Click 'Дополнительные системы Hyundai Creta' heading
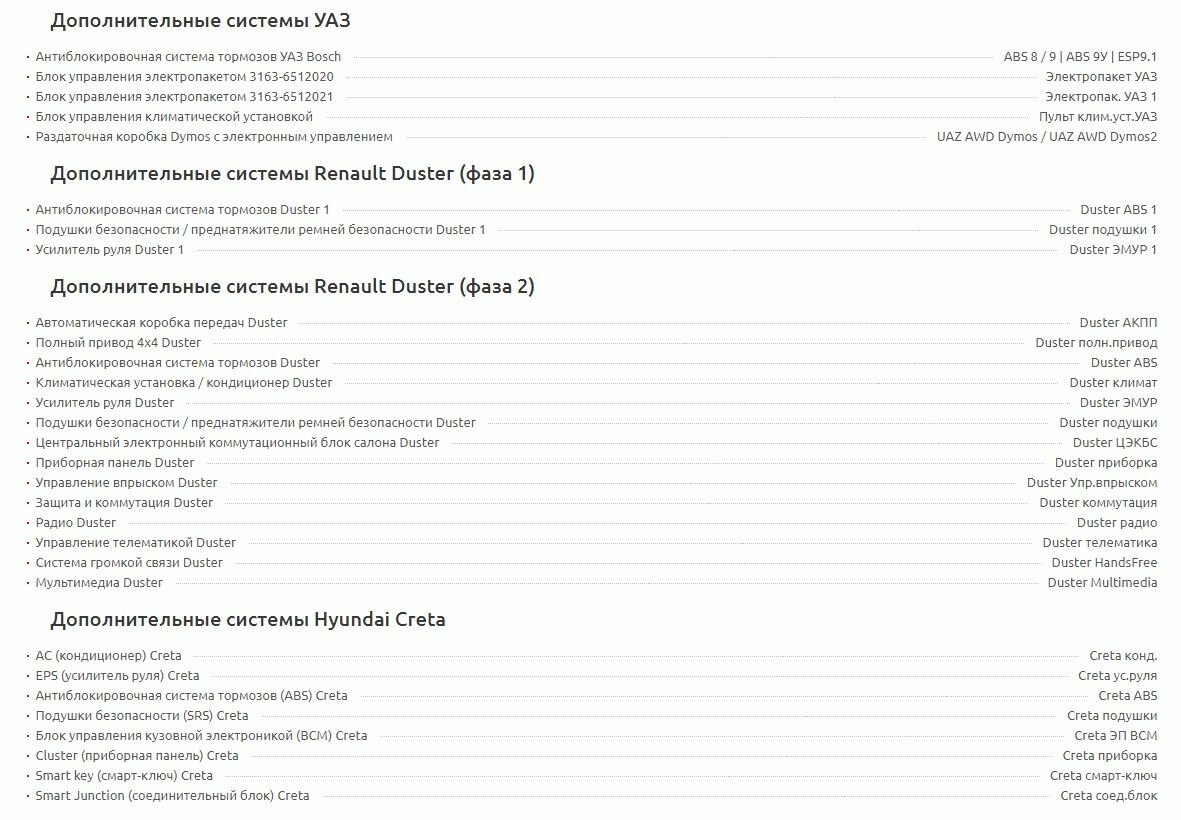The height and width of the screenshot is (820, 1181). [248, 620]
